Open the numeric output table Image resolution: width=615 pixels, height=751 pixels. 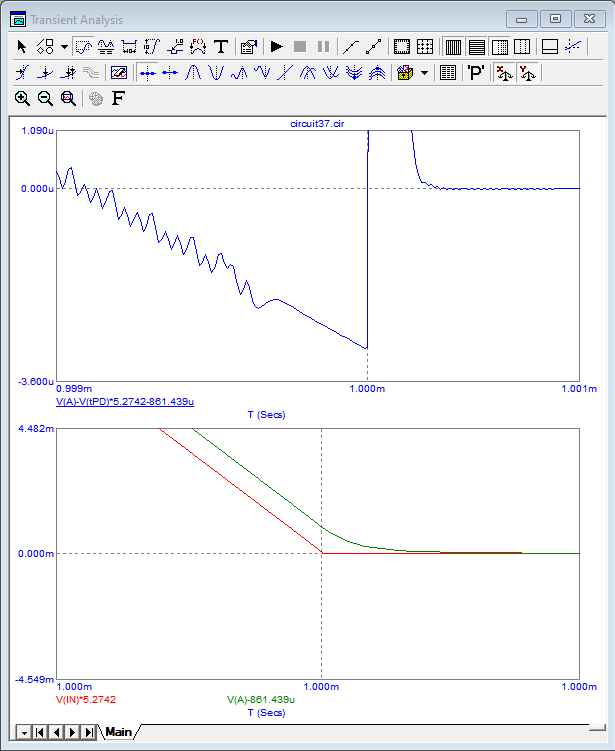(448, 73)
